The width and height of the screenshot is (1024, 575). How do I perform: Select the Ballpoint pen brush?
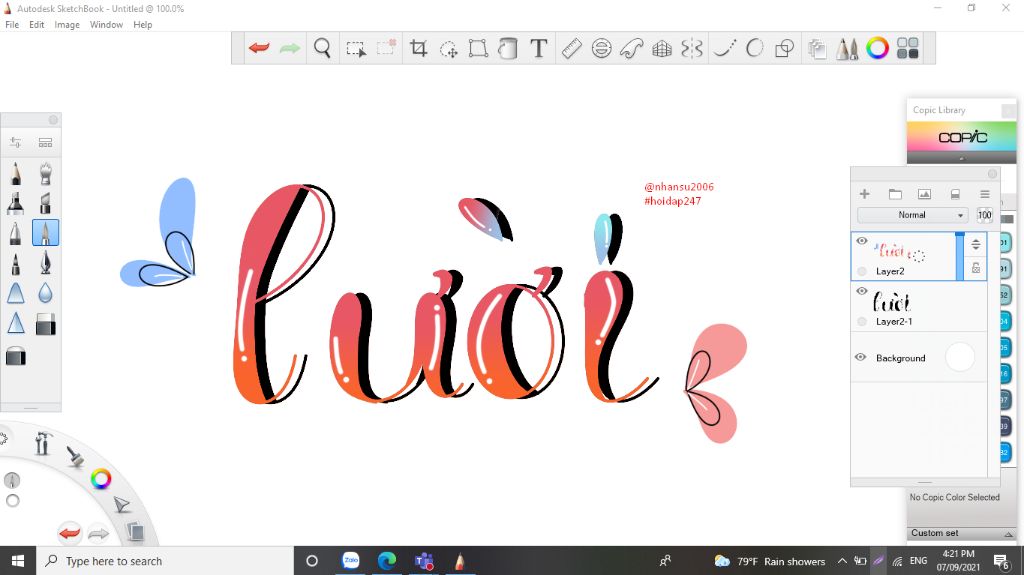[x=16, y=233]
